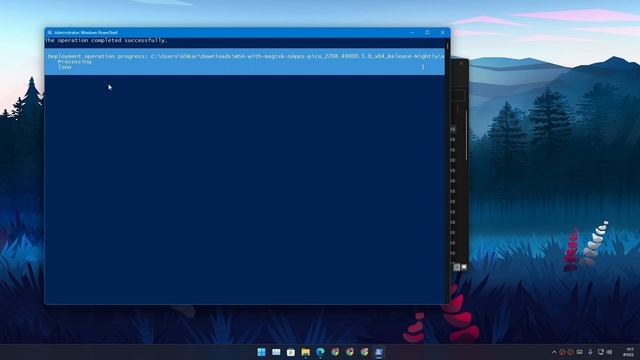Click the text "The operation completed successfully."

(x=106, y=40)
